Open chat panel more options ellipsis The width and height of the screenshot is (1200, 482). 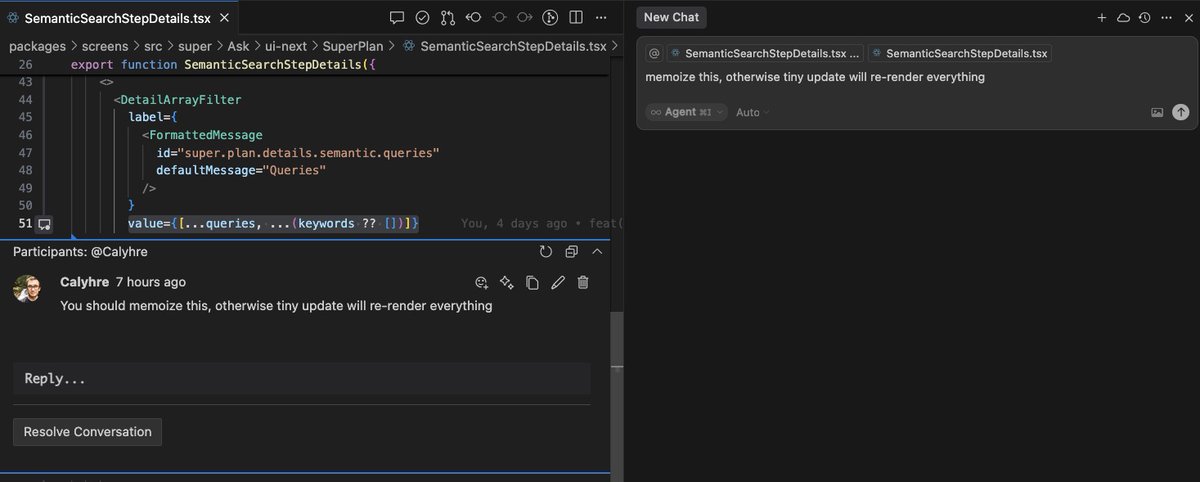pyautogui.click(x=1164, y=17)
